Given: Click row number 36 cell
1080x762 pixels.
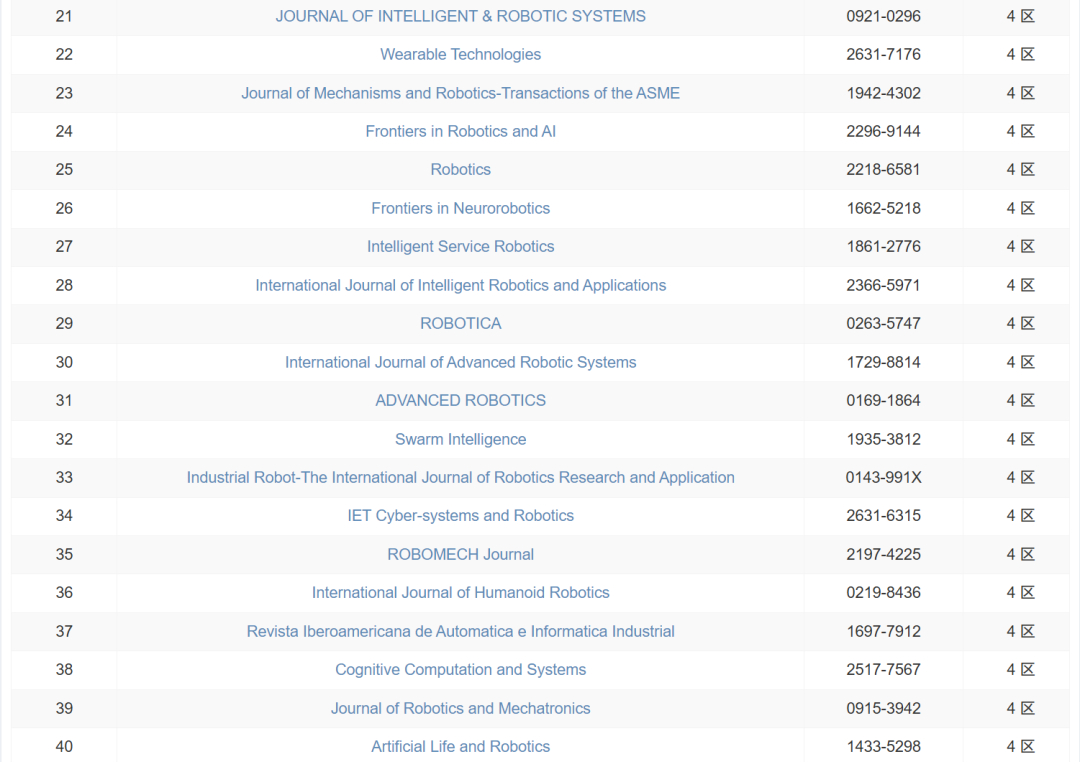Looking at the screenshot, I should [64, 593].
